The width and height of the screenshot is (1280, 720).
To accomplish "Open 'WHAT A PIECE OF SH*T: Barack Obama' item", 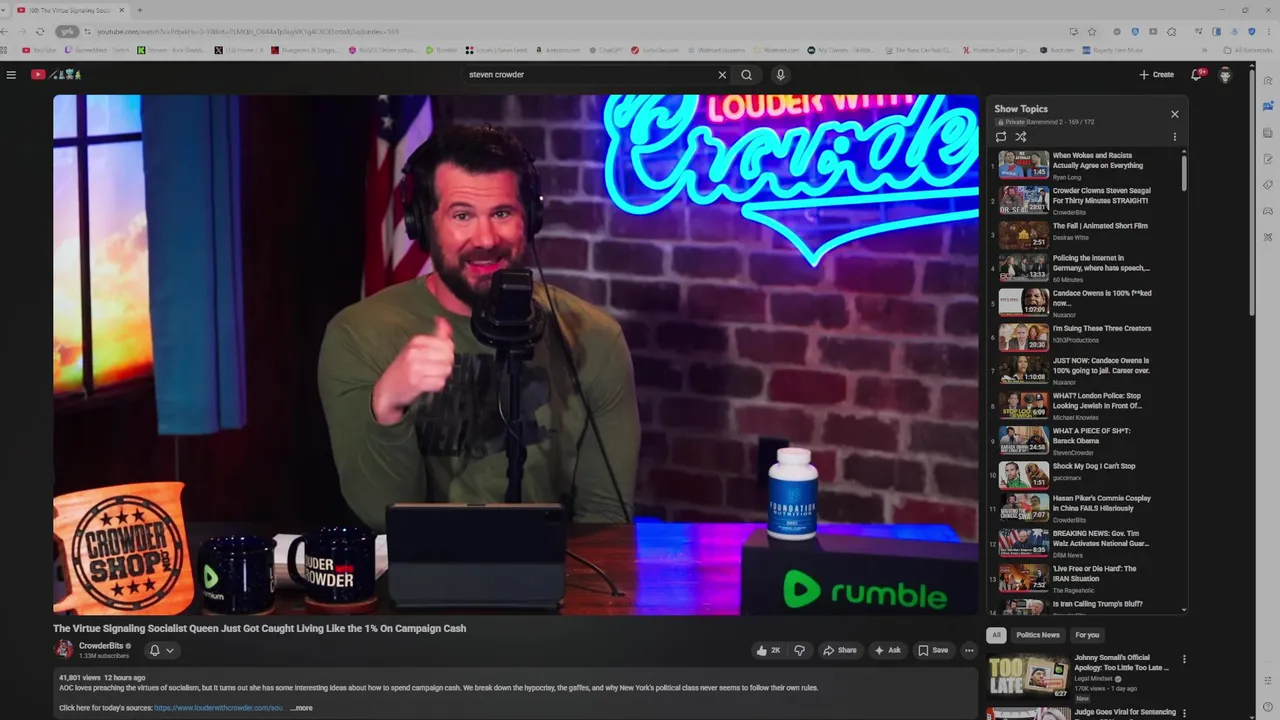I will [x=1085, y=440].
